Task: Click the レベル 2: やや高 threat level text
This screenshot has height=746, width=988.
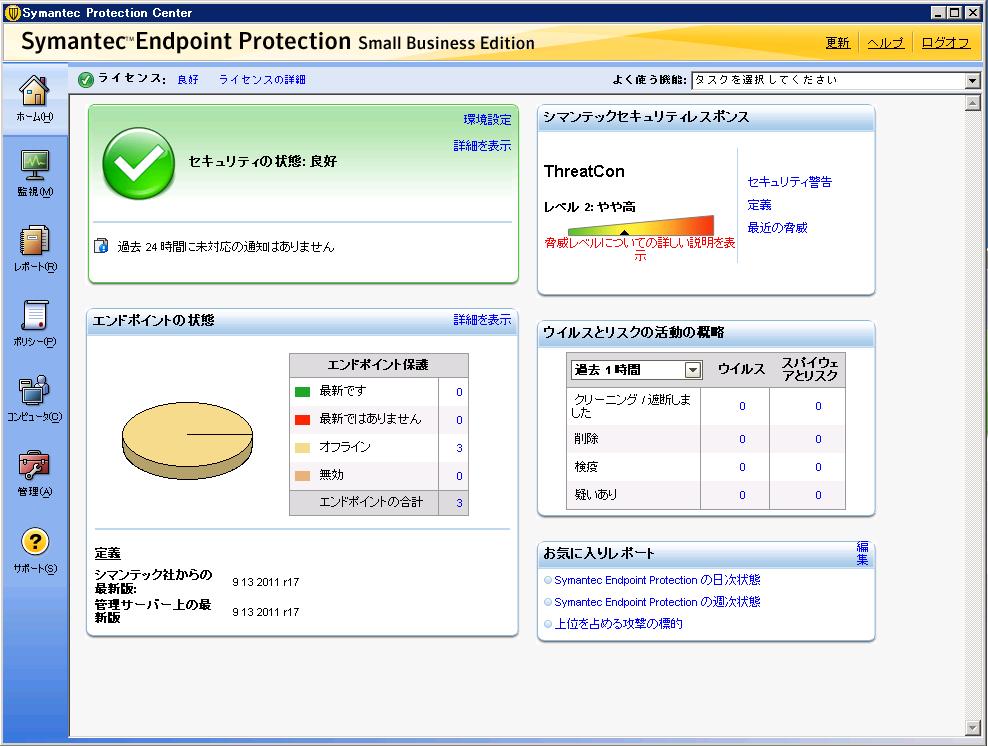Action: (590, 207)
